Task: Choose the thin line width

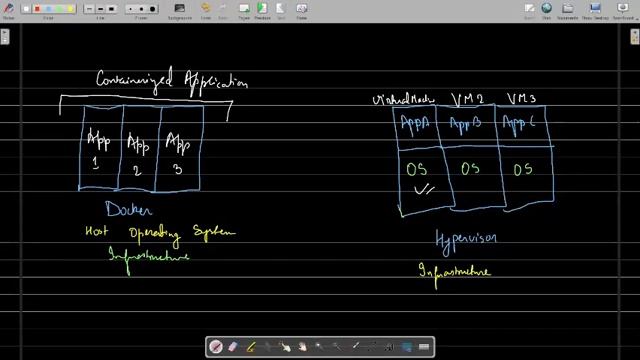Action: pos(89,9)
